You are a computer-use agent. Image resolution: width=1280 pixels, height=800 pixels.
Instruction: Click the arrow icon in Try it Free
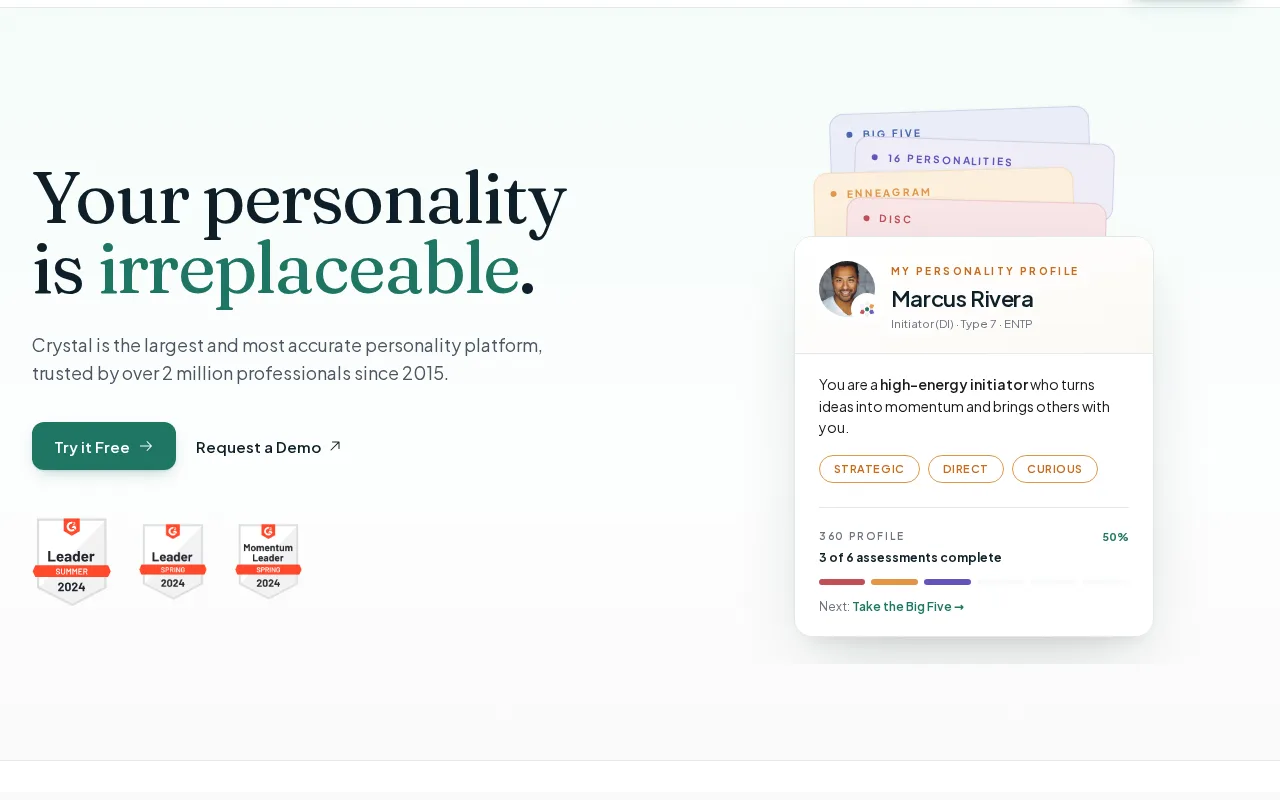point(146,446)
